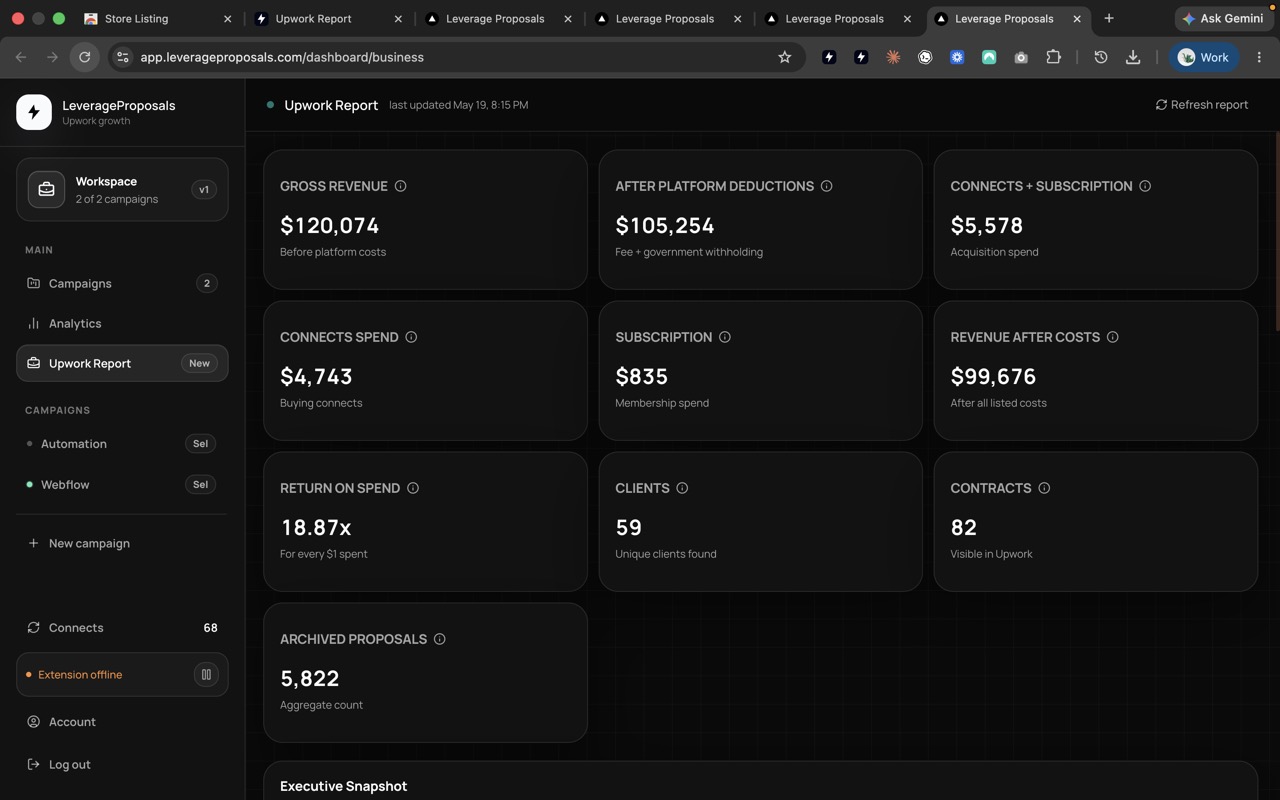Click the camera extension icon in toolbar
Screen dimensions: 1280x800
click(x=1021, y=57)
